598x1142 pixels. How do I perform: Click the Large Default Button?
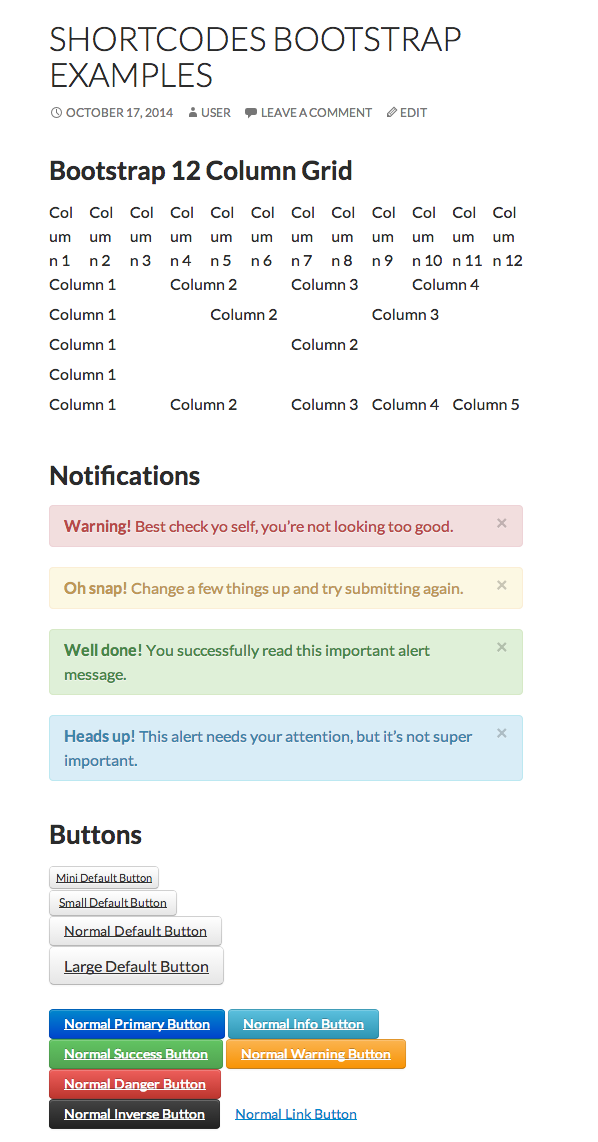tap(136, 966)
